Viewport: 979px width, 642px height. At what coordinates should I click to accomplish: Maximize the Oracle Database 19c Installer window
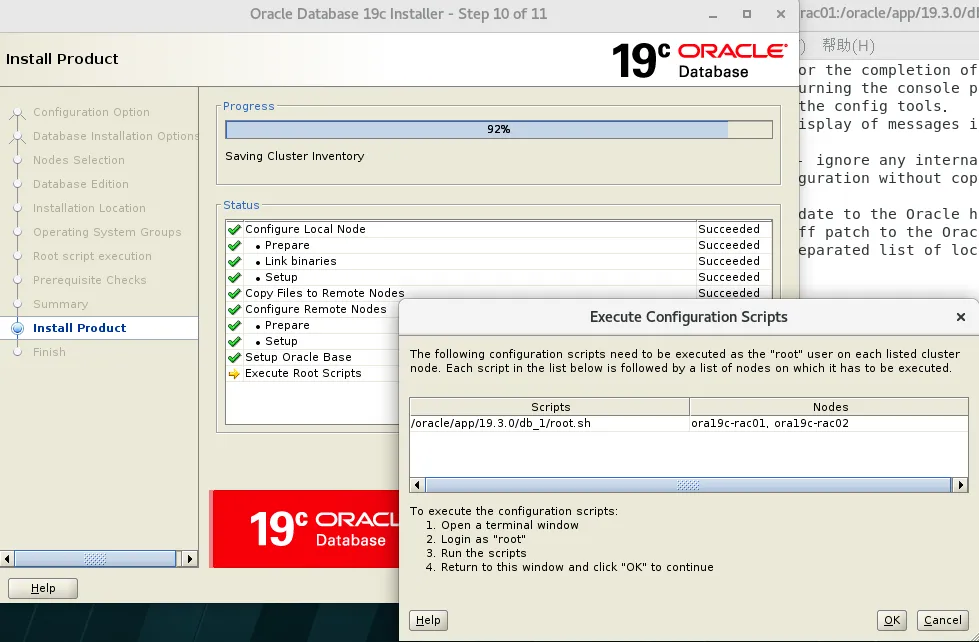coord(747,14)
